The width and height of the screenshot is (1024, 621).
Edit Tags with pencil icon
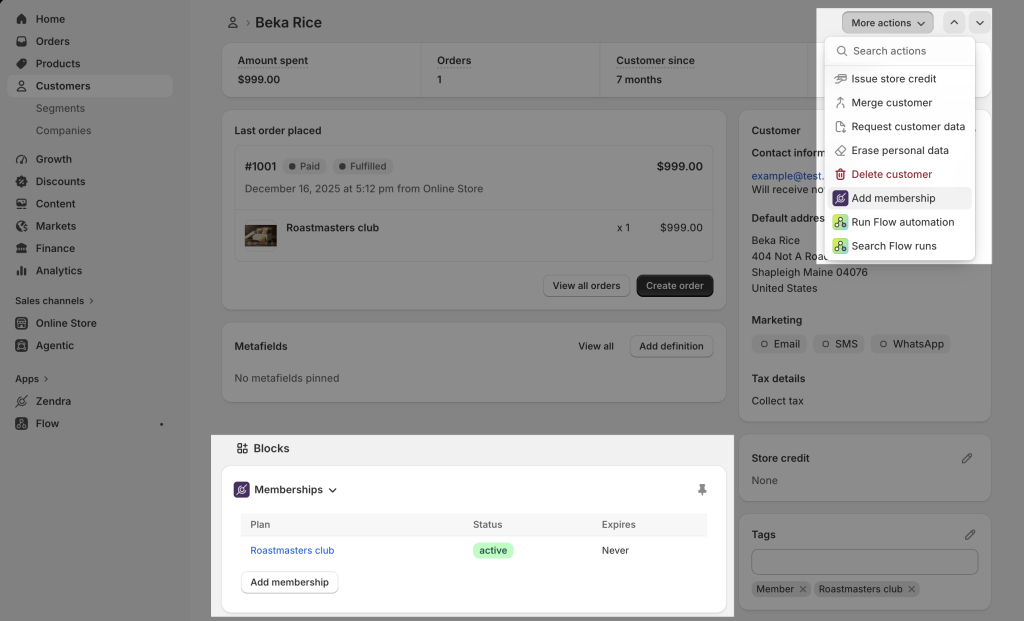coord(970,535)
